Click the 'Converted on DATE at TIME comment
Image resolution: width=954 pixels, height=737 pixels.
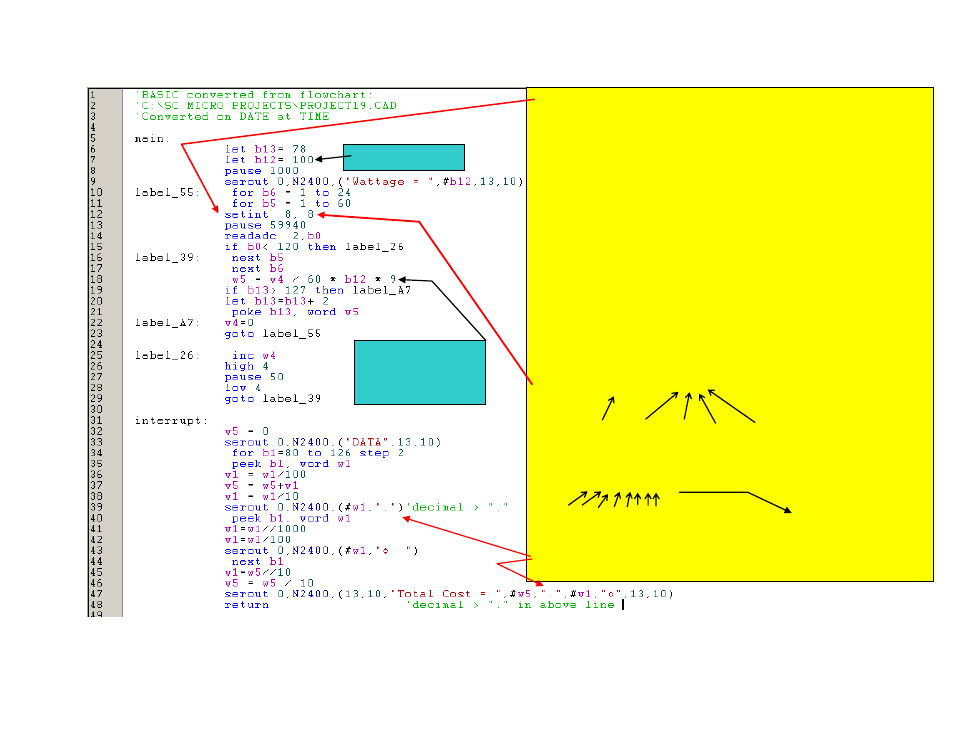pos(233,117)
